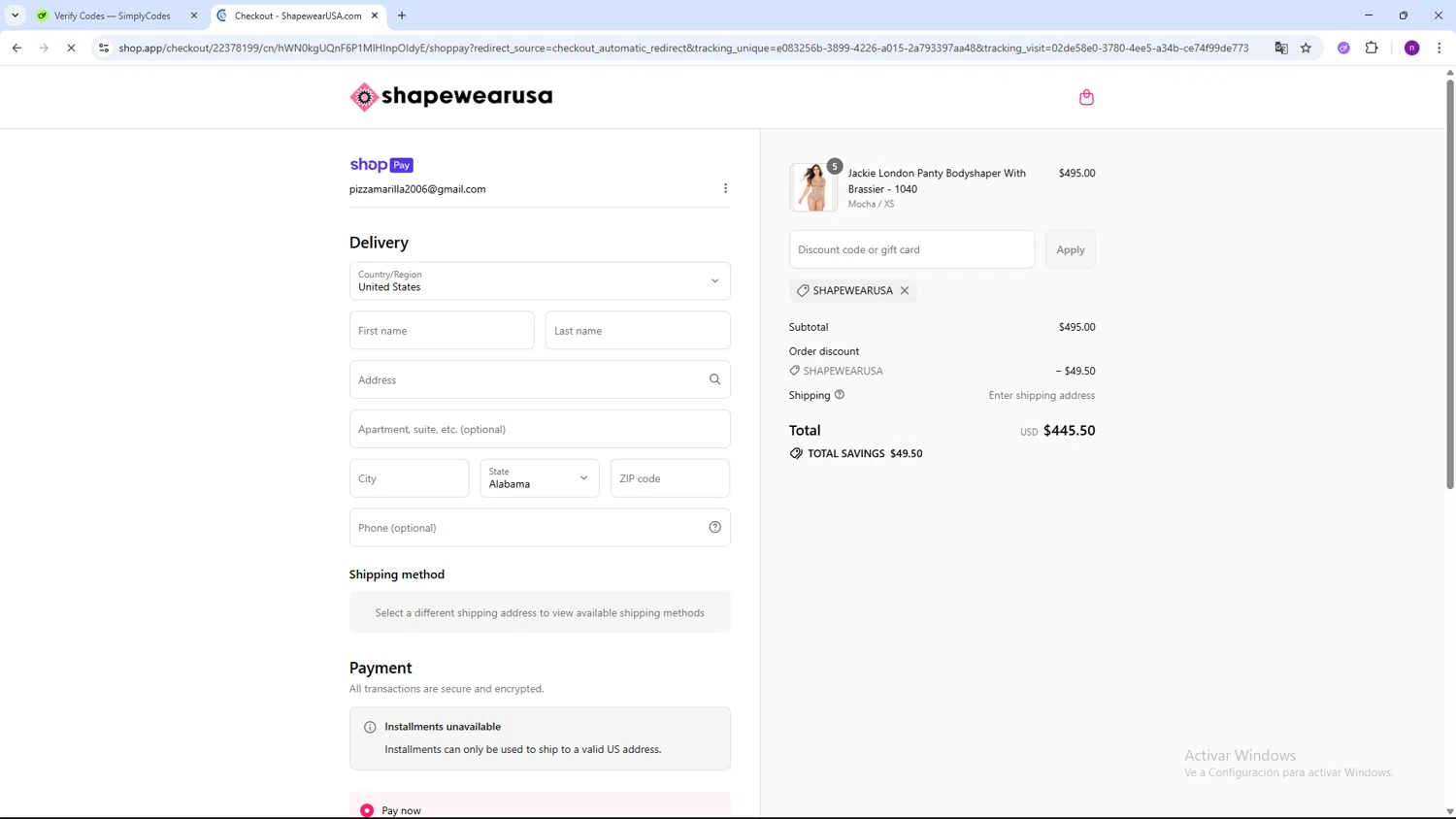Viewport: 1456px width, 819px height.
Task: Click the Discount code or gift card field
Action: [x=911, y=249]
